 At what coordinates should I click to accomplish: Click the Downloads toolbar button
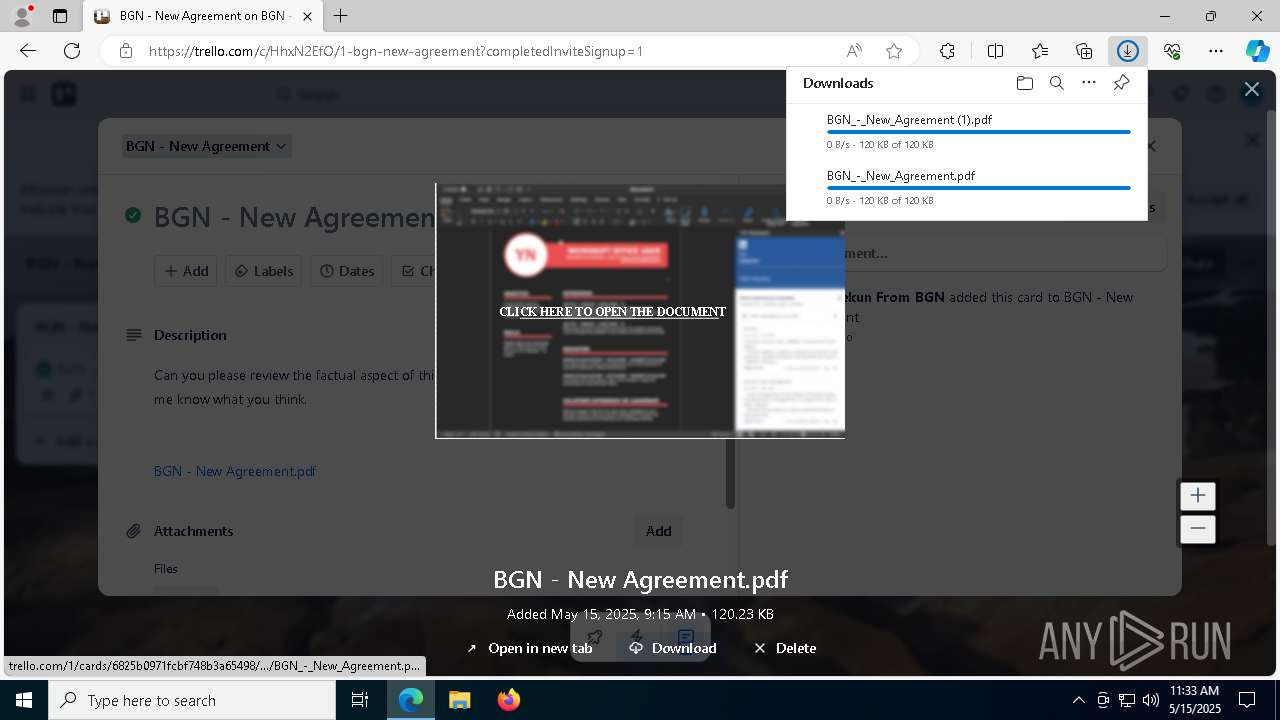click(1128, 51)
